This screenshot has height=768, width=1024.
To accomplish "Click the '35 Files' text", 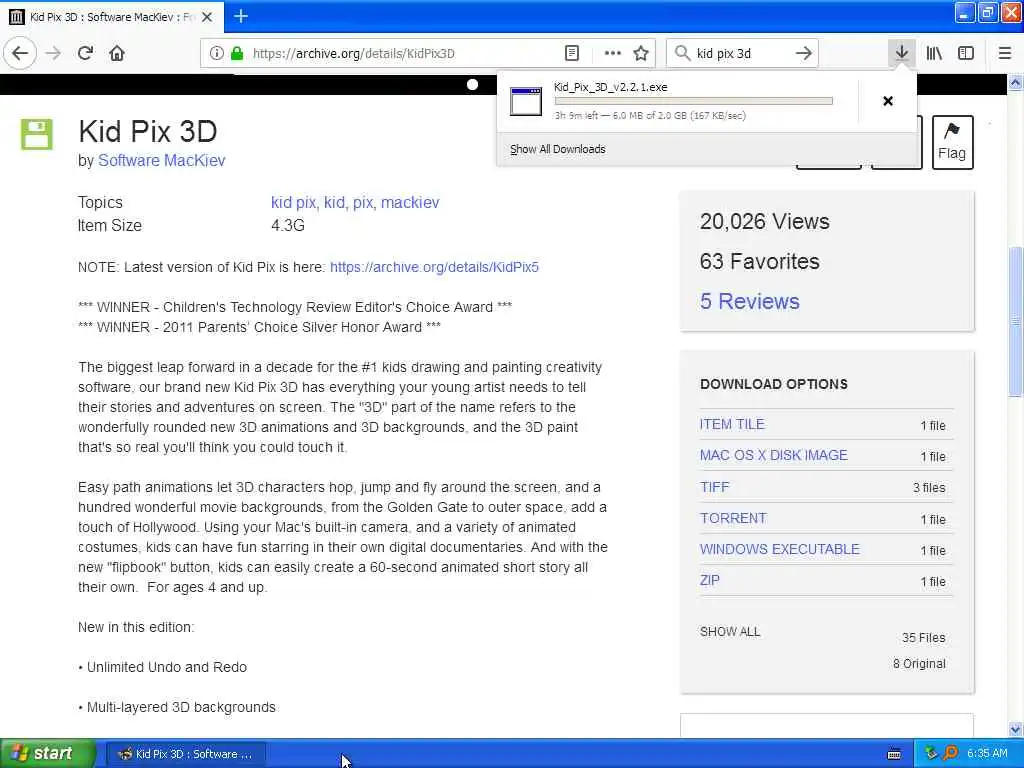I will [923, 638].
